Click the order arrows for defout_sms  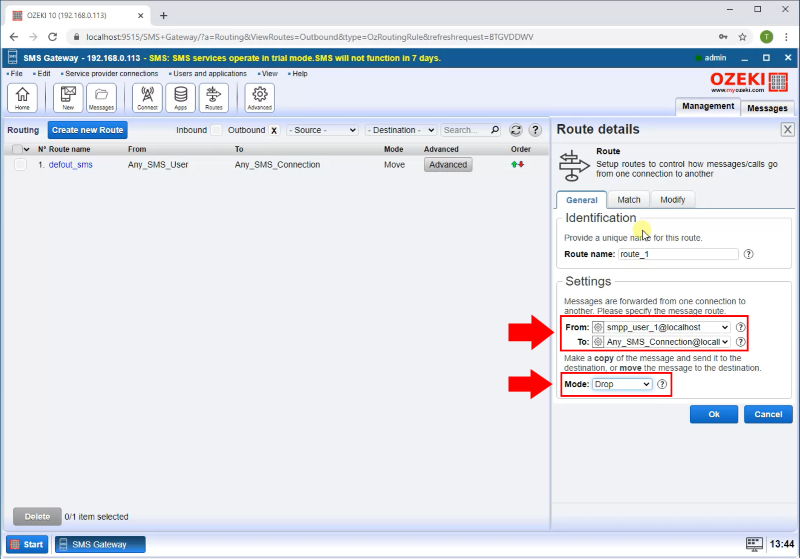coord(517,164)
